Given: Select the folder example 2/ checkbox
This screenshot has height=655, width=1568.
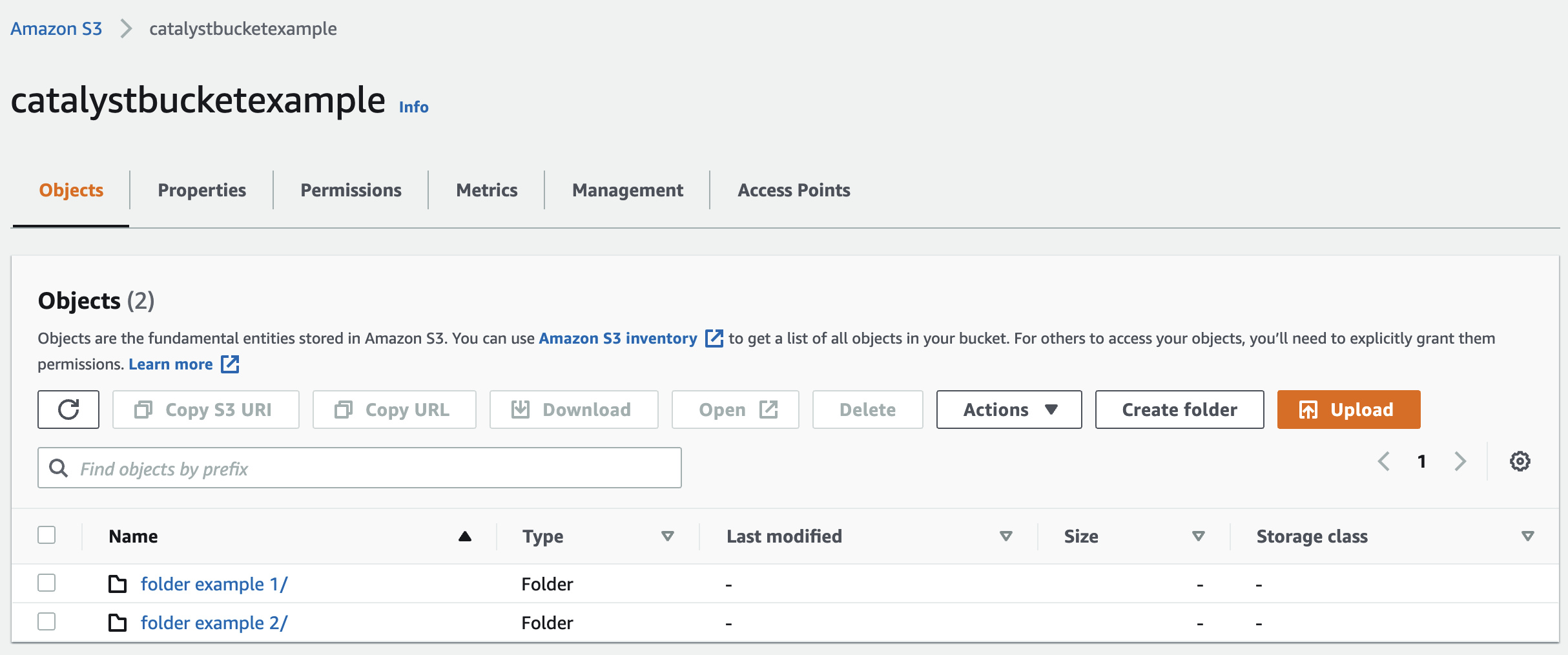Looking at the screenshot, I should pyautogui.click(x=46, y=621).
